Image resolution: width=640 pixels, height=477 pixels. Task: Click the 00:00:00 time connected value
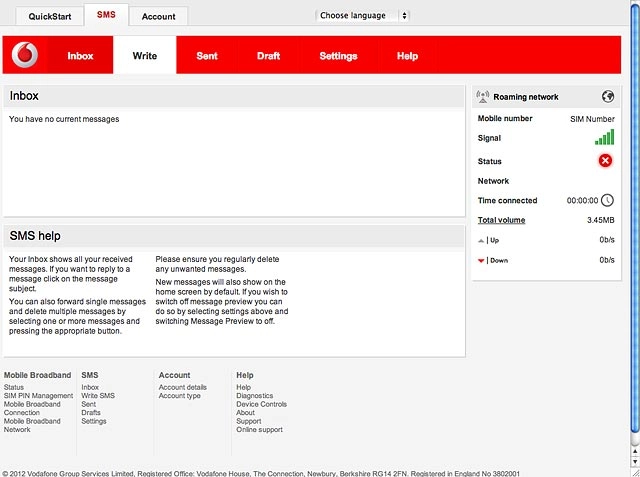582,200
